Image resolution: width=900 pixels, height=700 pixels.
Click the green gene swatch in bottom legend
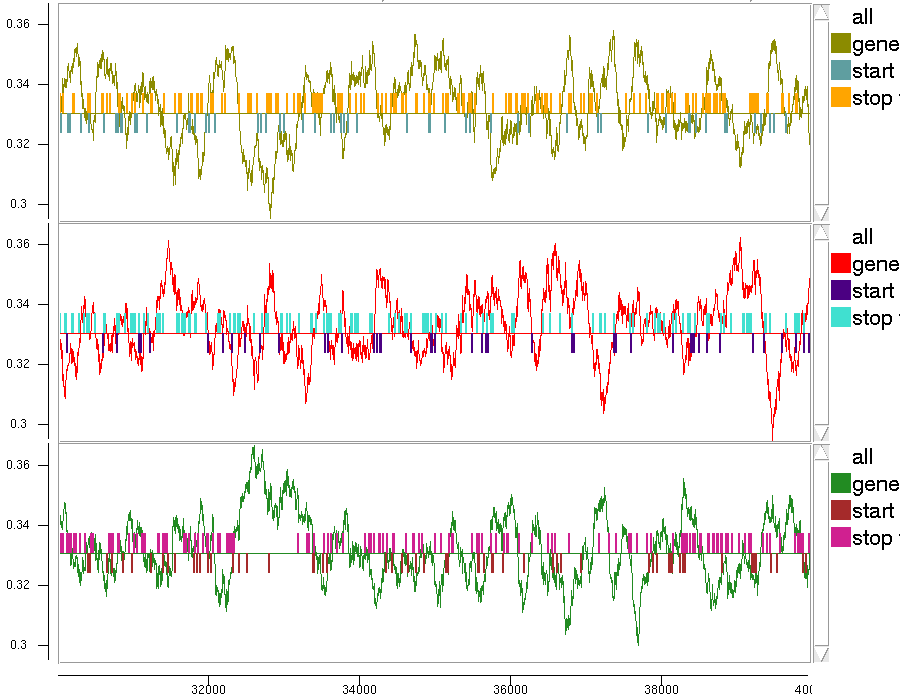click(840, 484)
